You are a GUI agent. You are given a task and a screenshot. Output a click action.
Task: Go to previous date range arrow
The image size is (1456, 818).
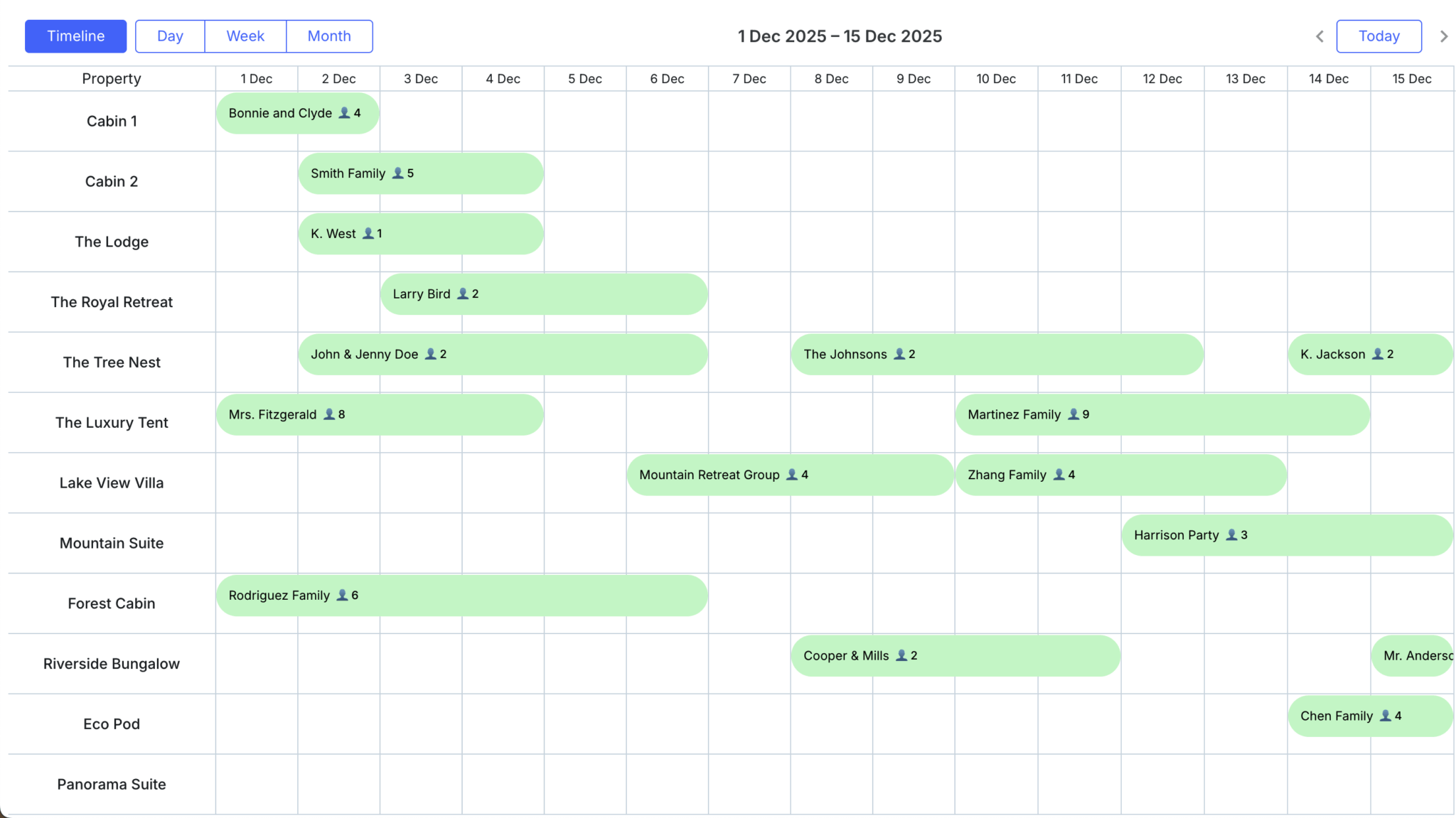(1319, 36)
